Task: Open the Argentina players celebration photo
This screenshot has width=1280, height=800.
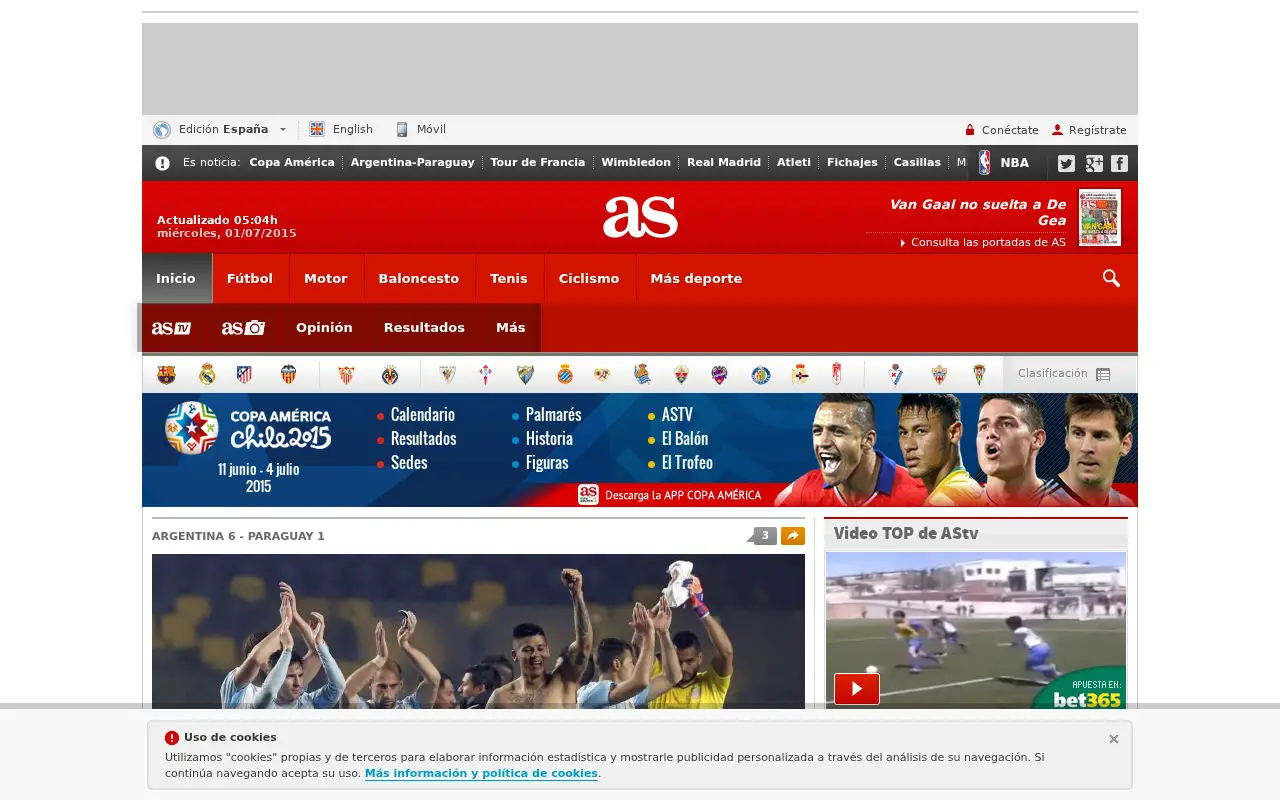Action: 478,632
